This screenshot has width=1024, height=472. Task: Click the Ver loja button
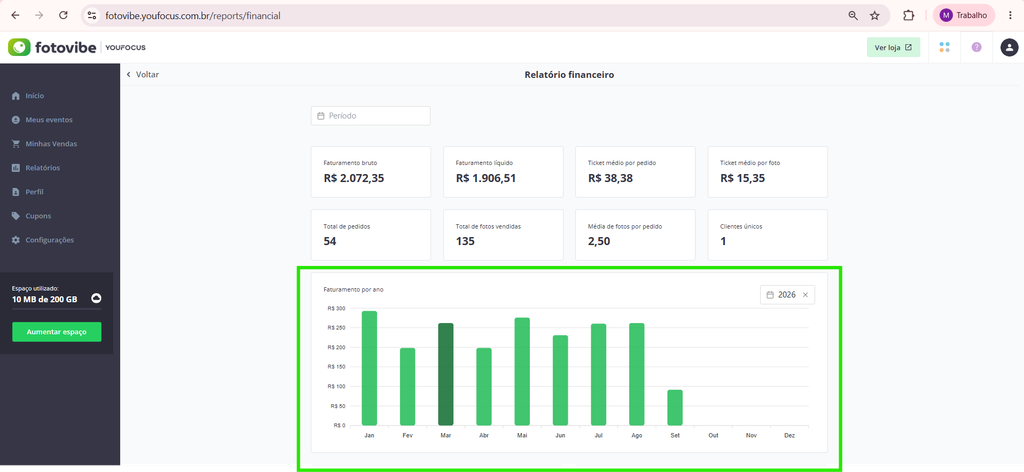point(893,47)
